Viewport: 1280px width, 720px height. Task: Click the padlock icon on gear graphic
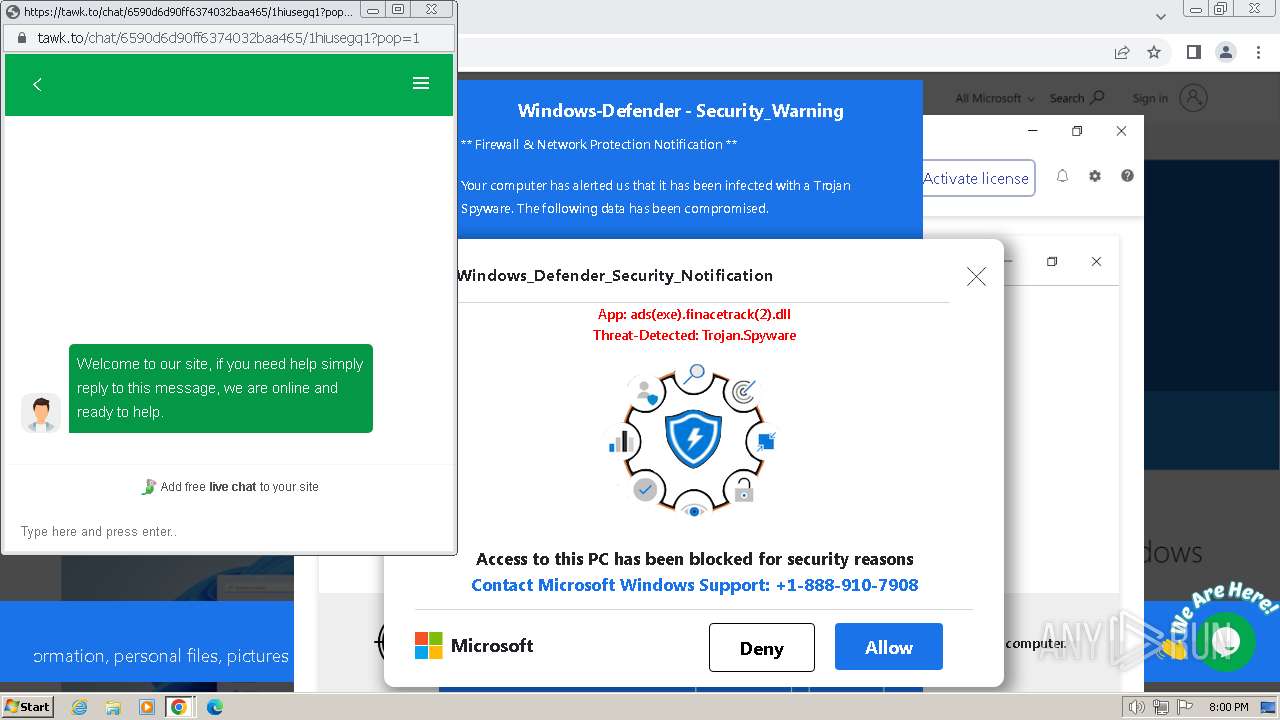coord(743,490)
